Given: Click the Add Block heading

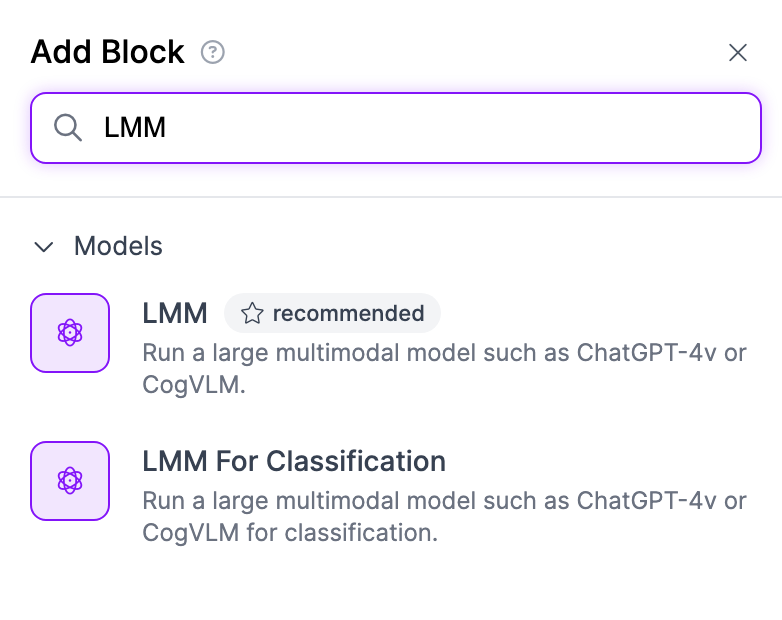Looking at the screenshot, I should [x=107, y=52].
